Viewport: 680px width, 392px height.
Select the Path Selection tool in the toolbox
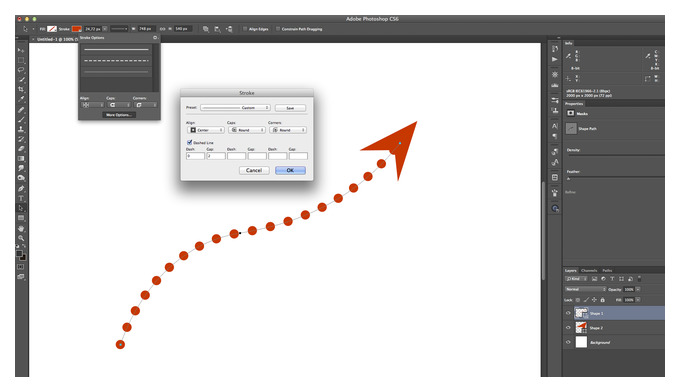click(x=21, y=209)
